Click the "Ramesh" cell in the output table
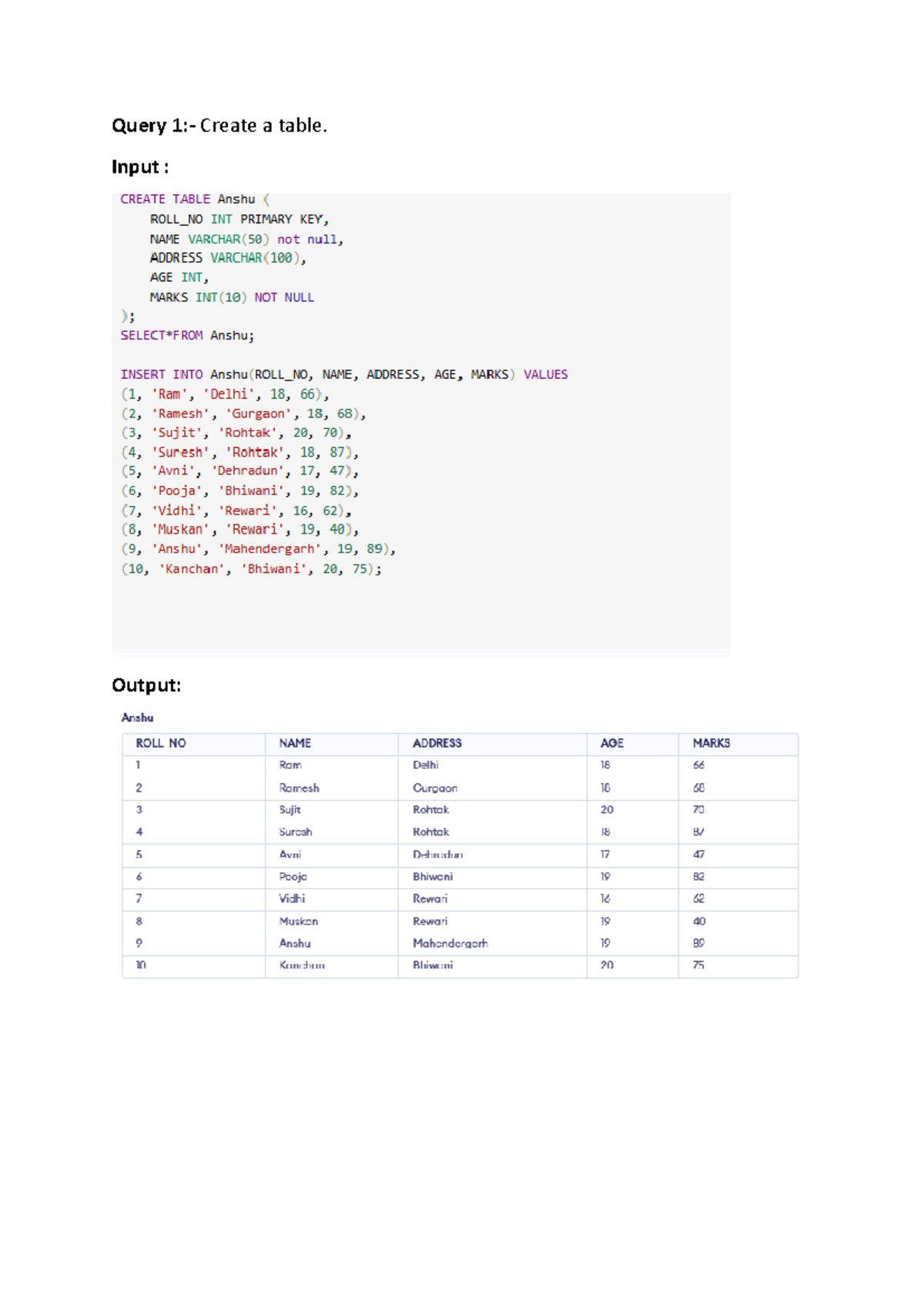Image resolution: width=924 pixels, height=1306 pixels. click(x=299, y=788)
